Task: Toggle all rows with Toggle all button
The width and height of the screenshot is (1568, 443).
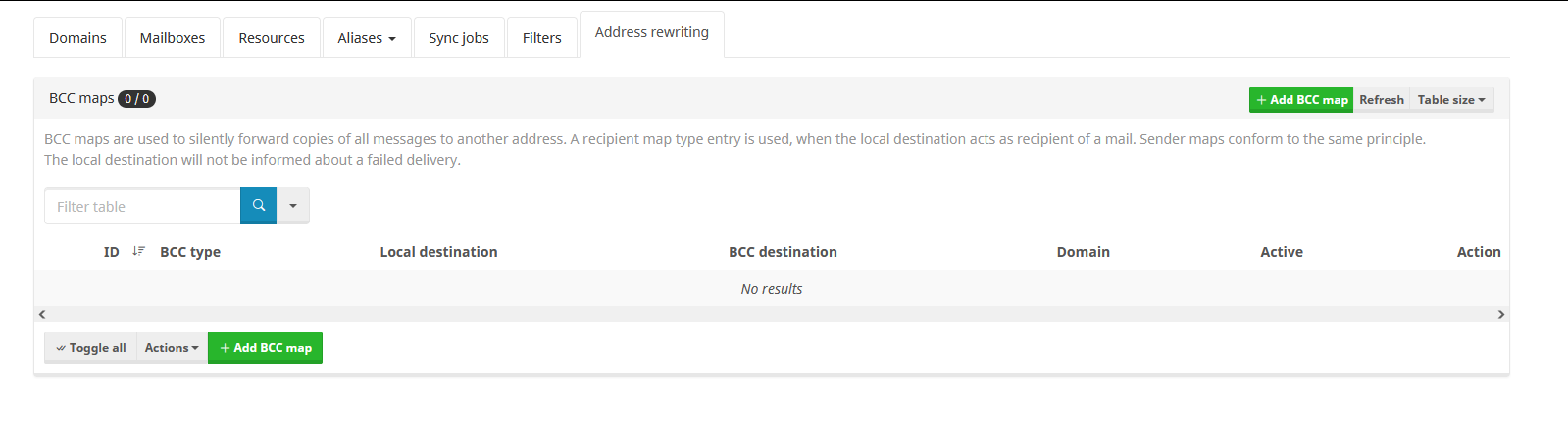Action: (x=90, y=348)
